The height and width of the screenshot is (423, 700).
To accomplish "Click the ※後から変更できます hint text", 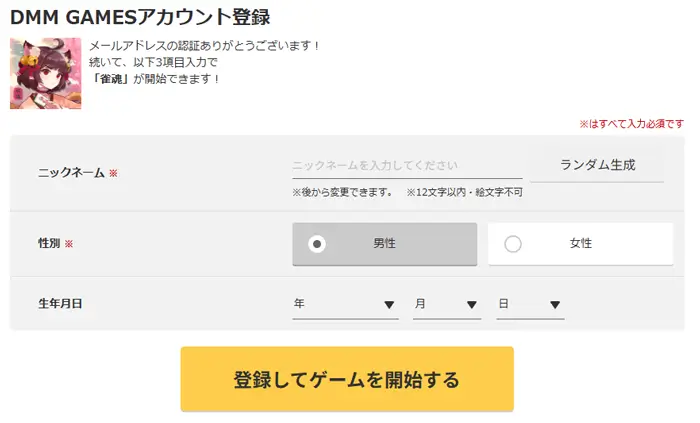I will 342,191.
